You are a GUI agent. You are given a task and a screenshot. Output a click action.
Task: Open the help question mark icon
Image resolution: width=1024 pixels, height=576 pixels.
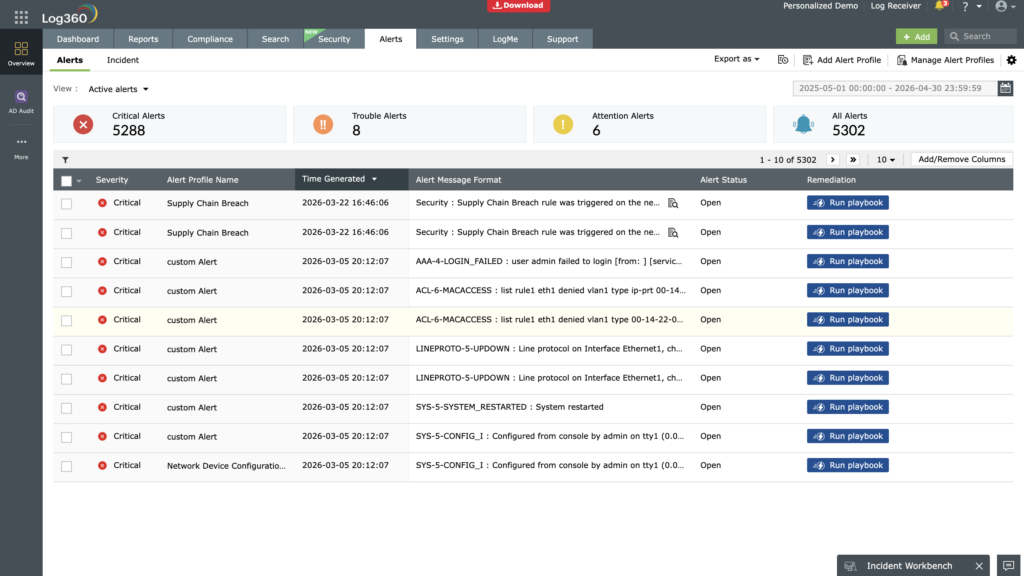pyautogui.click(x=965, y=7)
